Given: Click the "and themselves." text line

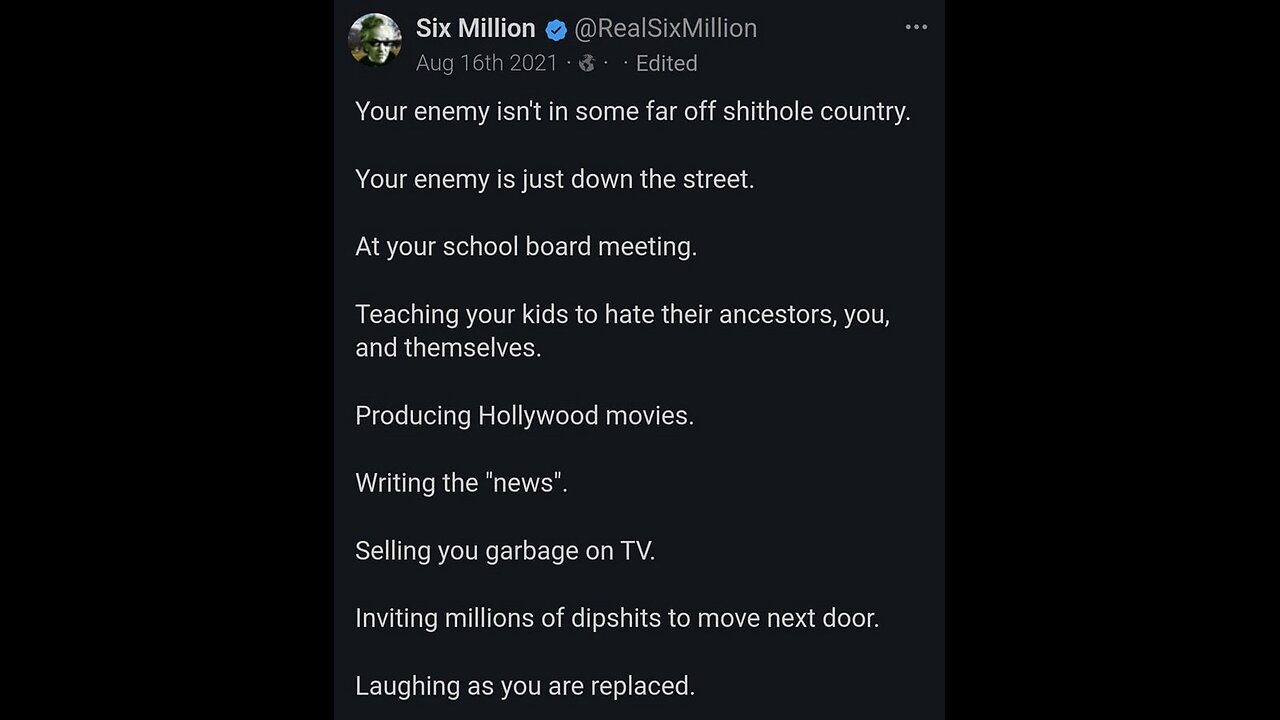Looking at the screenshot, I should [448, 348].
